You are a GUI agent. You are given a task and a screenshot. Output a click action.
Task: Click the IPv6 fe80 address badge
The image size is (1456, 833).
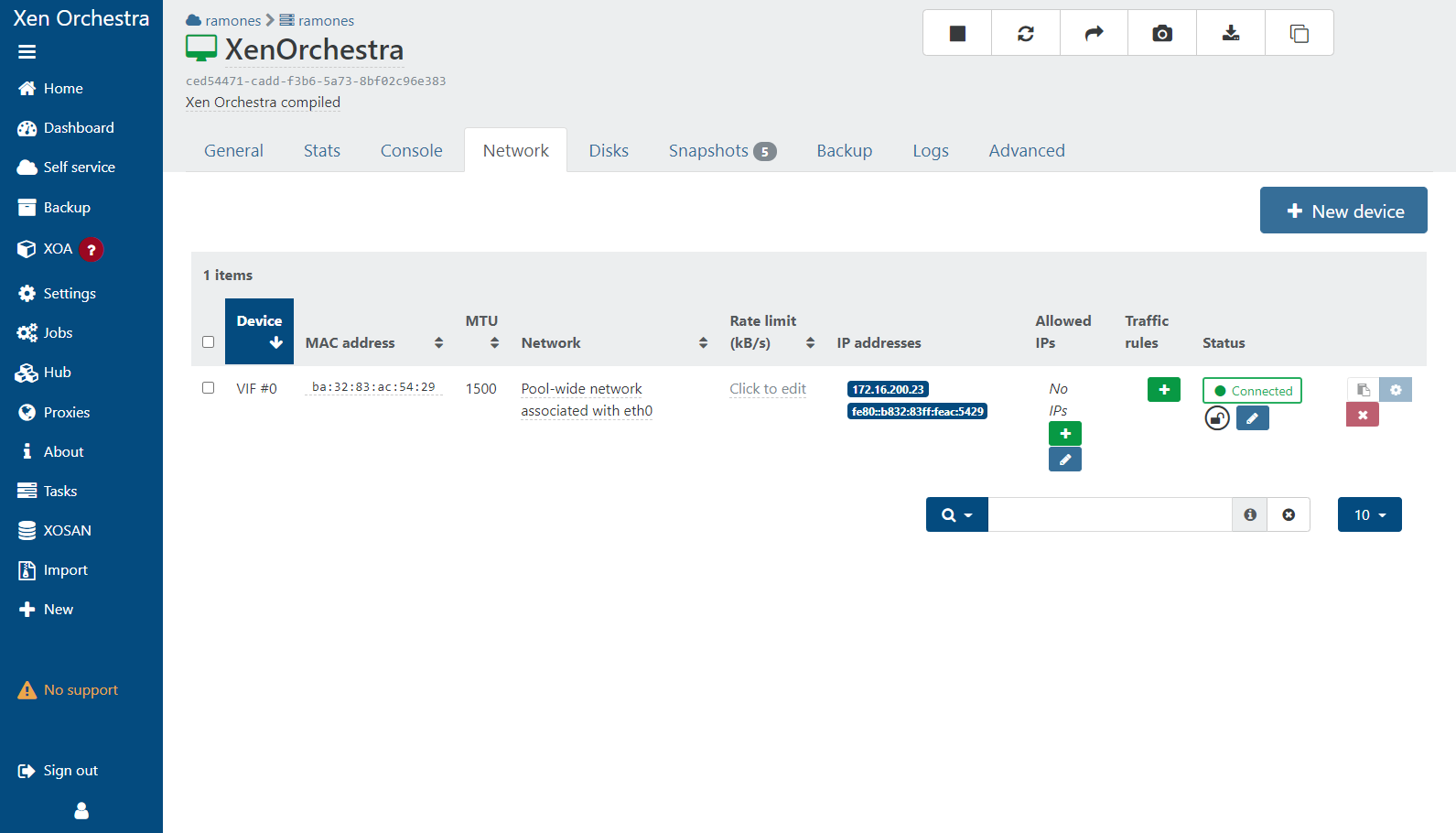[917, 411]
